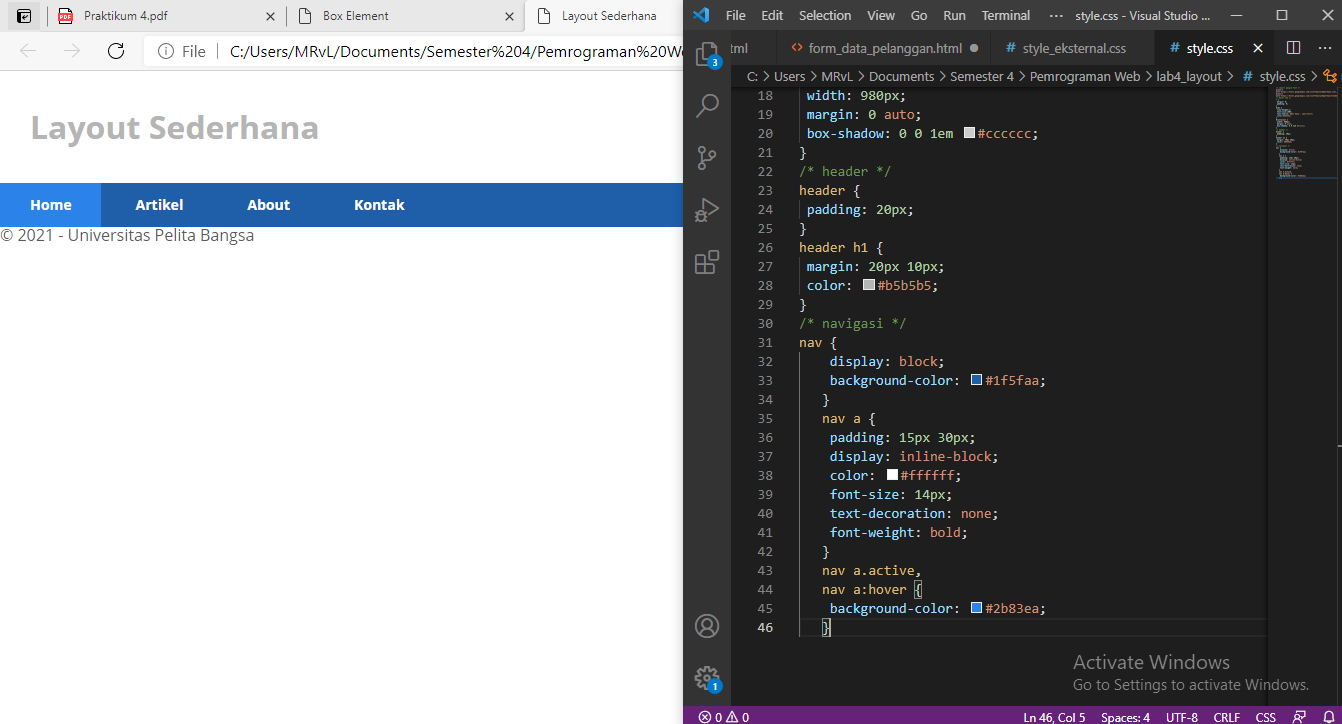Open the Extensions panel
This screenshot has width=1342, height=724.
707,261
